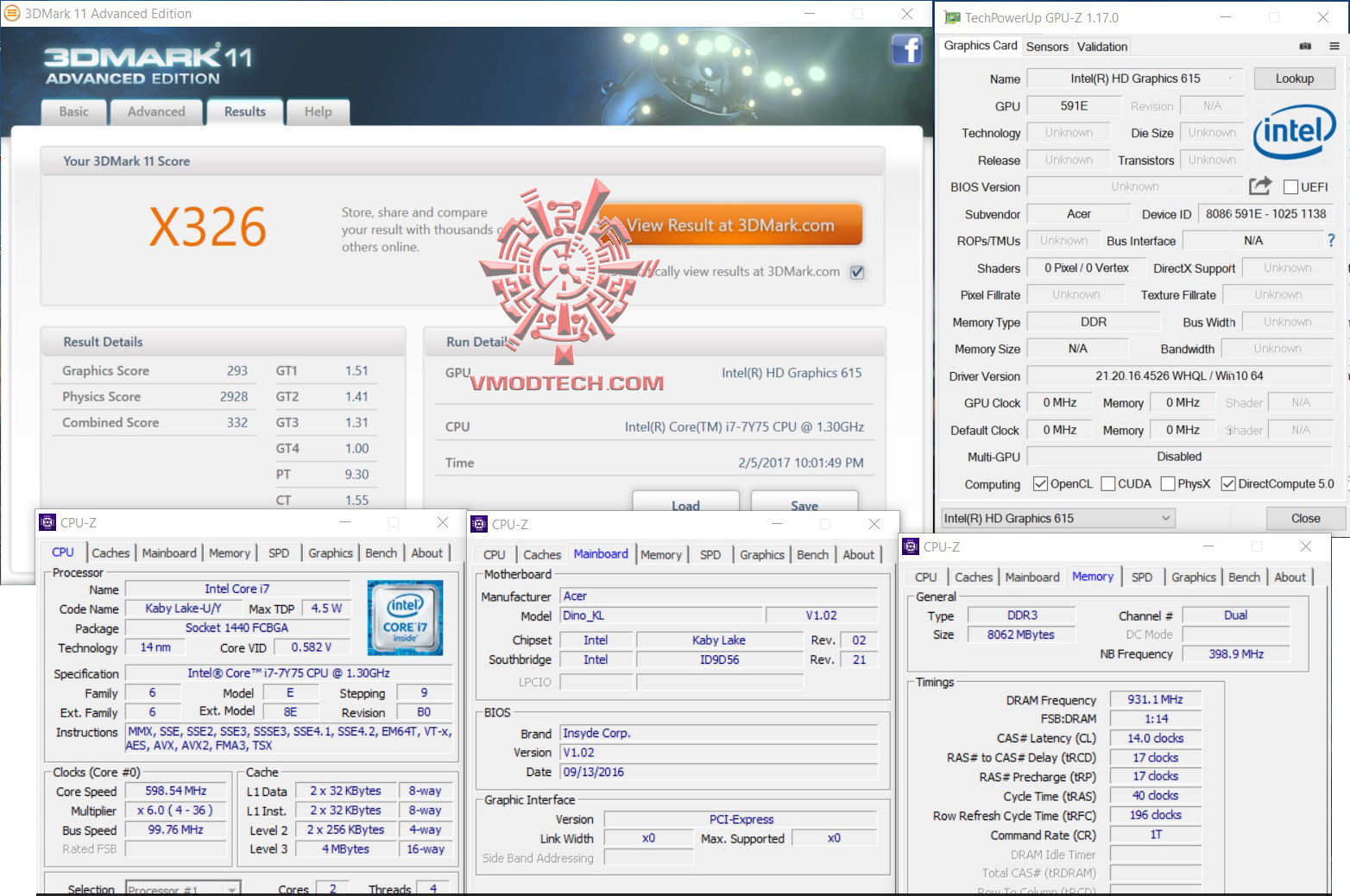Viewport: 1350px width, 896px height.
Task: Click the Lookup button in GPU-Z
Action: [x=1295, y=79]
